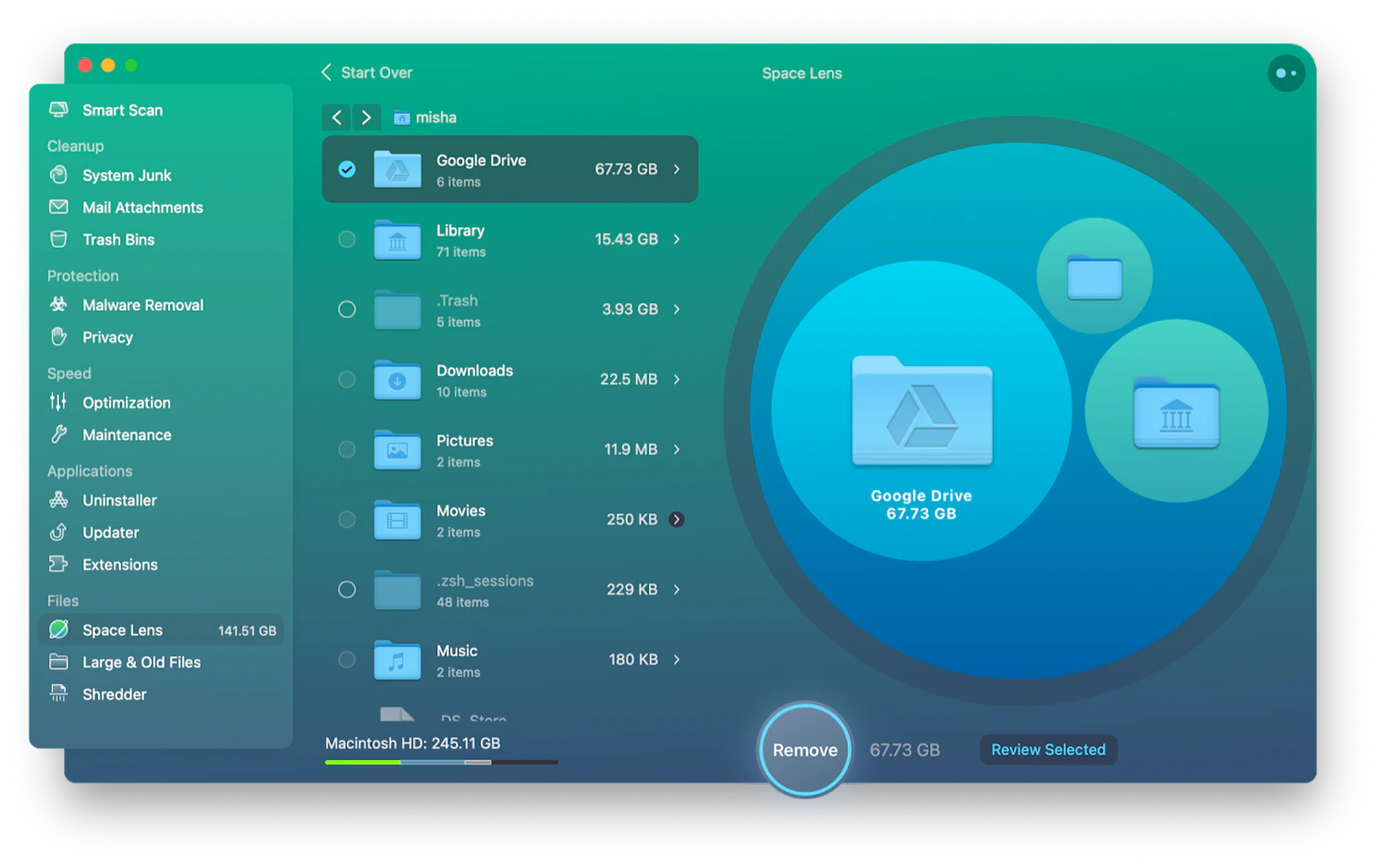The height and width of the screenshot is (868, 1381).
Task: Expand Music folder with its chevron
Action: tap(677, 660)
